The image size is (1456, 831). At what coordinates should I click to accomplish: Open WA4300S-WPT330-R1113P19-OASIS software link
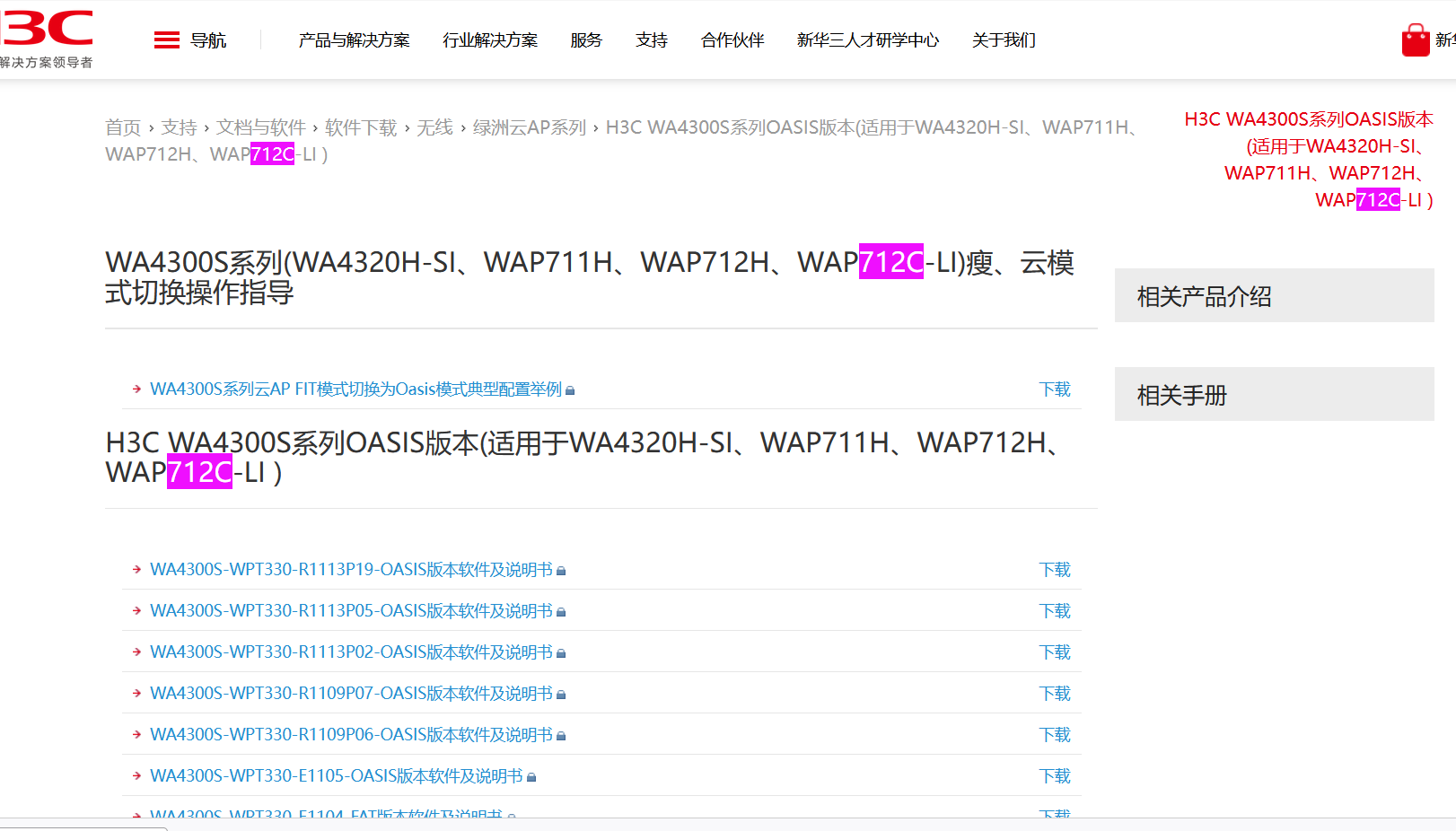tap(351, 570)
